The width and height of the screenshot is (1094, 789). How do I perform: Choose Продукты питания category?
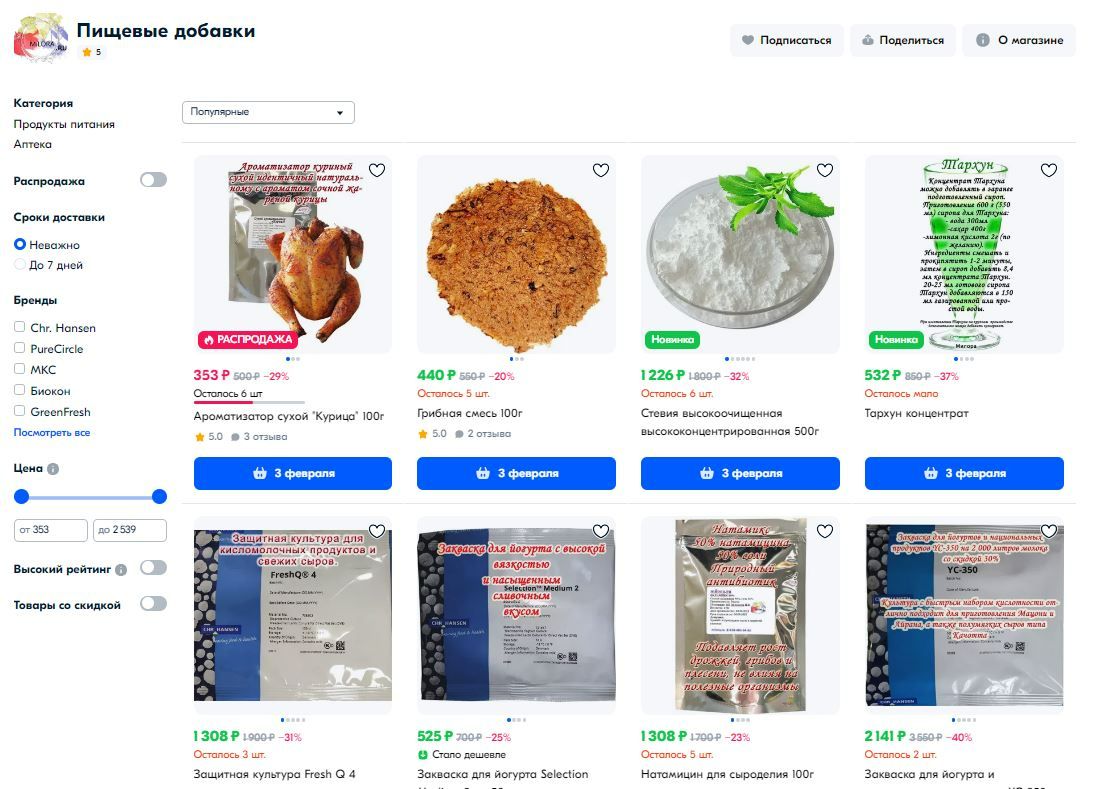coord(64,124)
